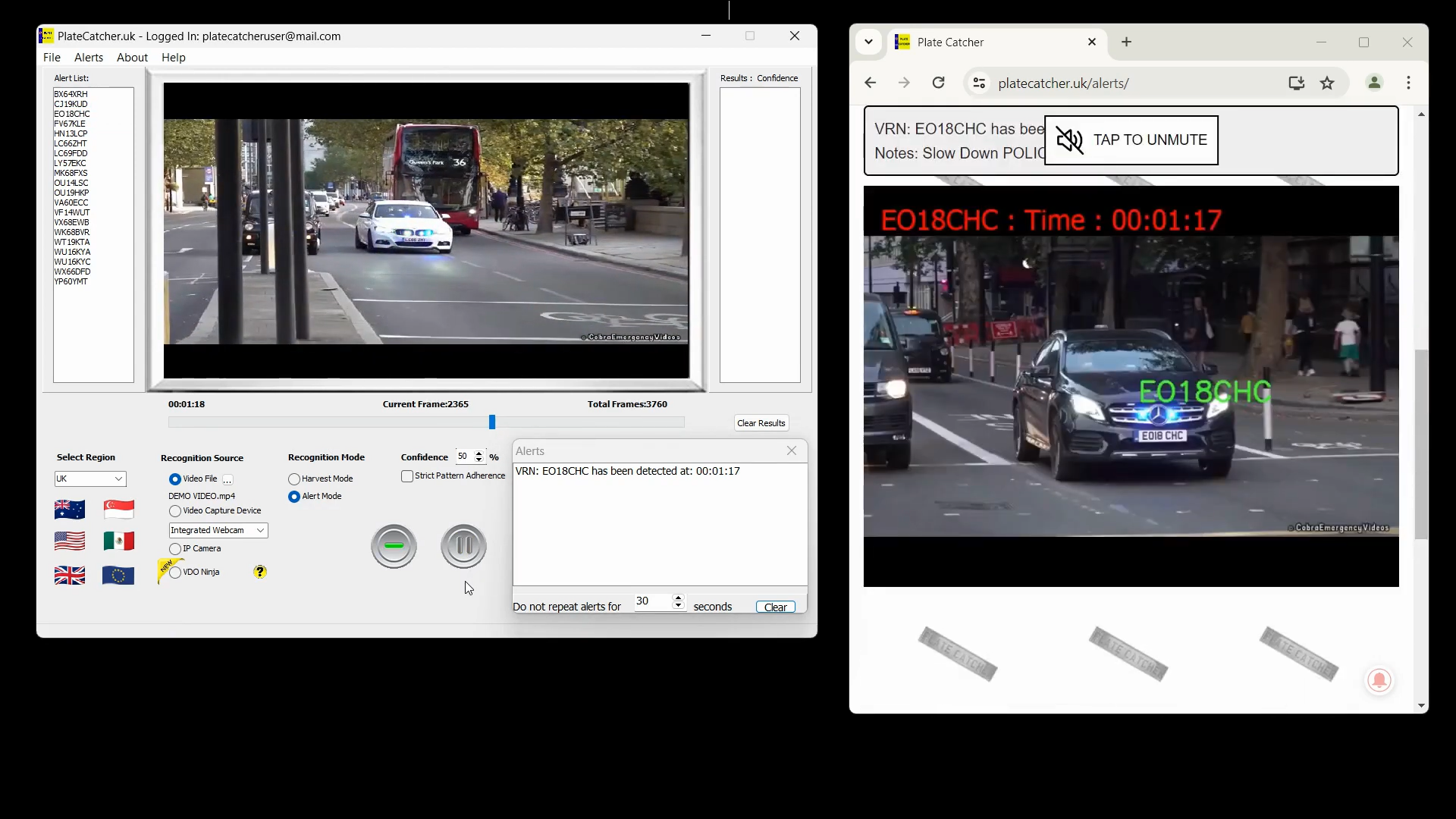Image resolution: width=1456 pixels, height=819 pixels.
Task: Tap to unmute the browser video
Action: point(1131,140)
